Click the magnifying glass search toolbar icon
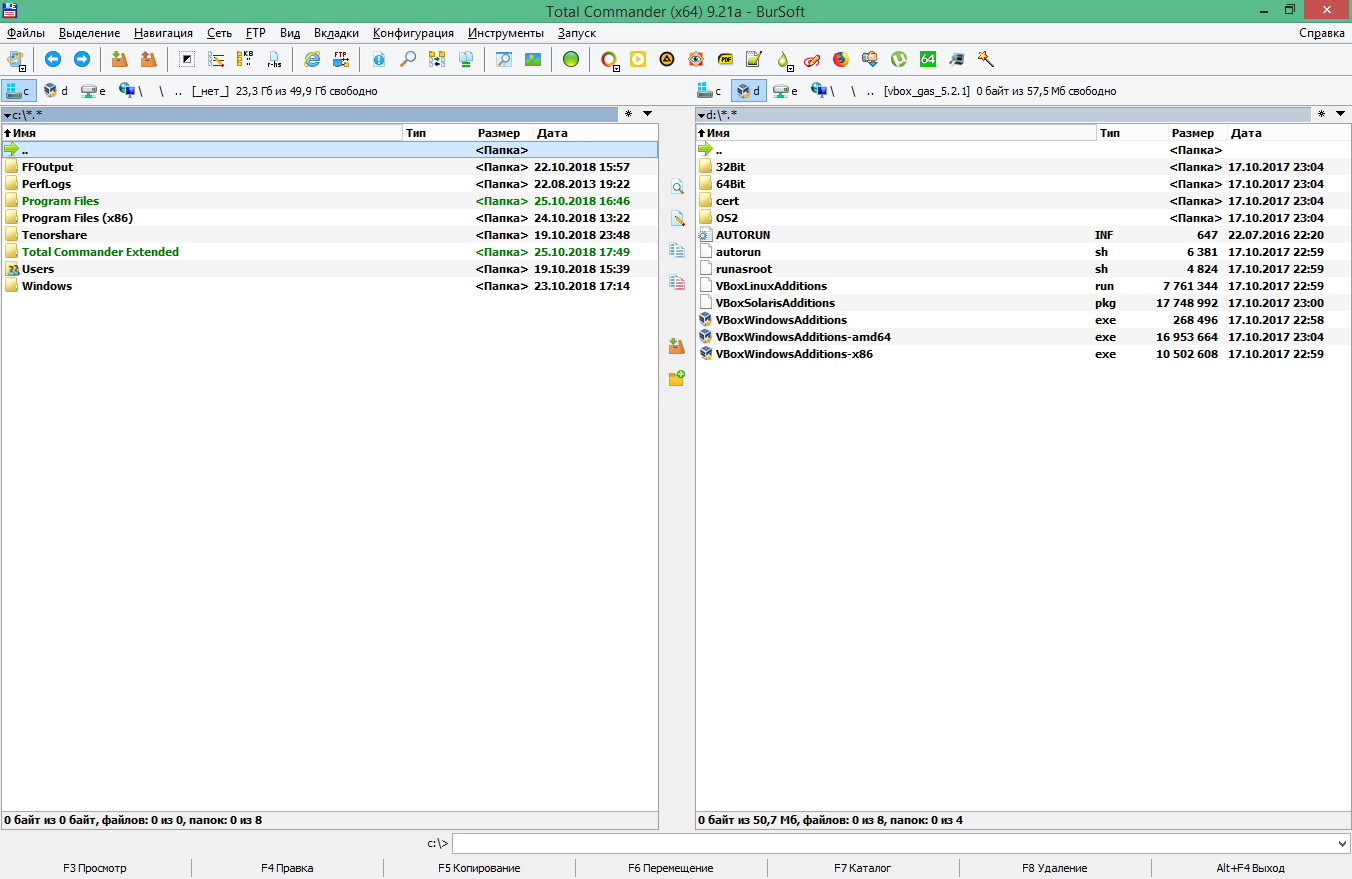Viewport: 1352px width, 879px height. click(407, 60)
